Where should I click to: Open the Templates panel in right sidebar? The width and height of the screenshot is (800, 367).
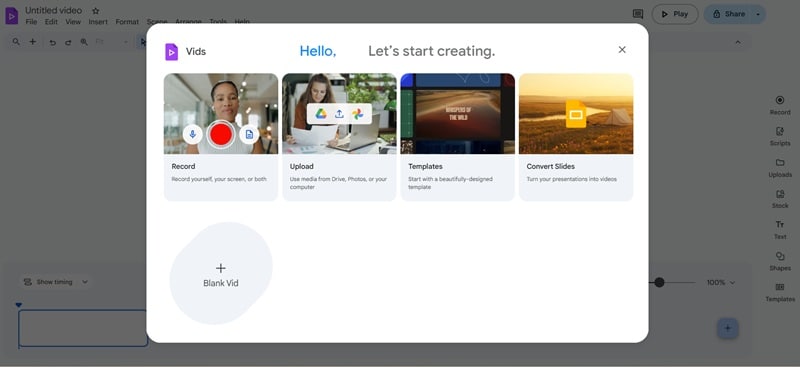[780, 291]
